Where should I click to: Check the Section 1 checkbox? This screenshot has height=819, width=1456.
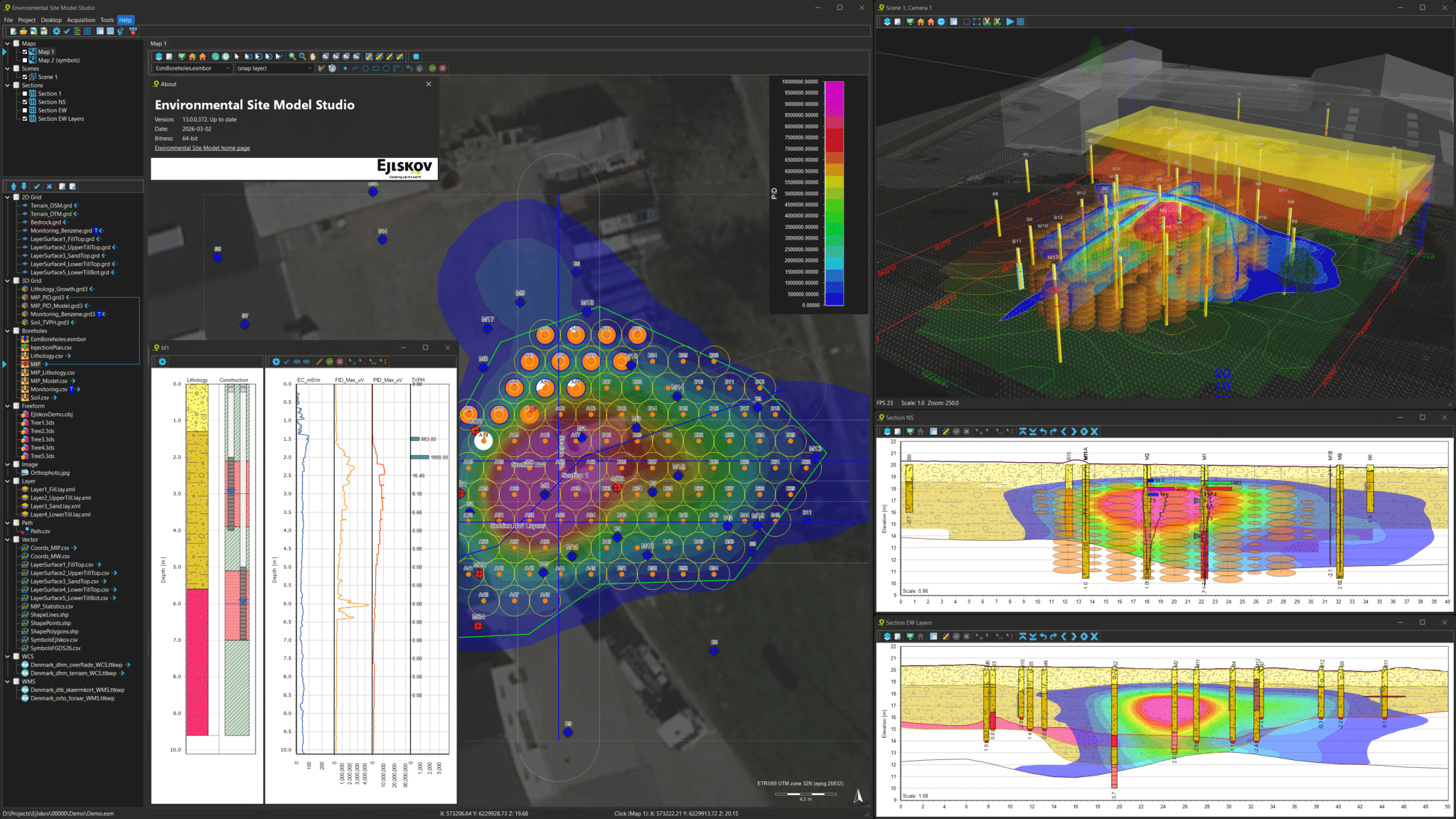tap(25, 94)
